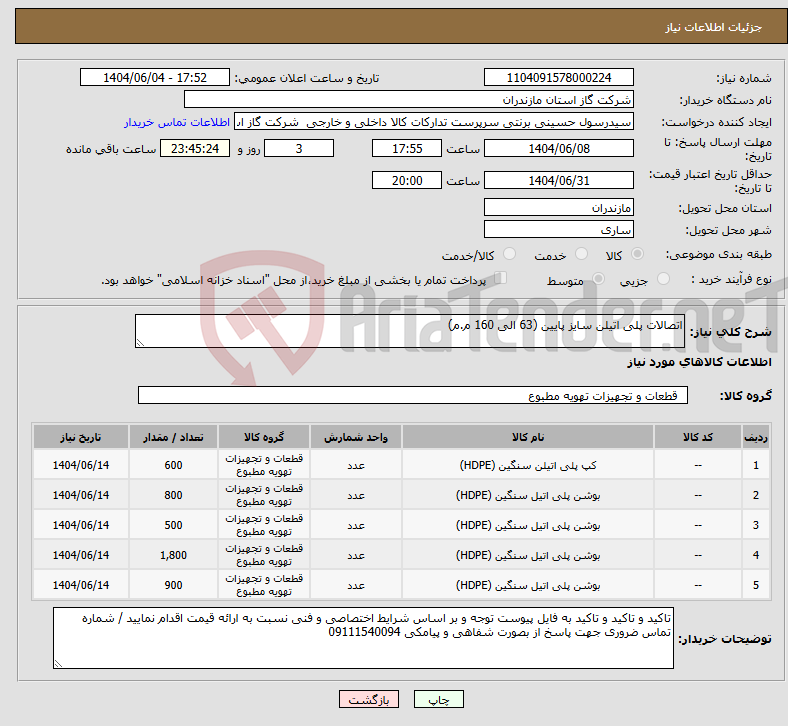Click the گروه کالا column header

point(264,437)
